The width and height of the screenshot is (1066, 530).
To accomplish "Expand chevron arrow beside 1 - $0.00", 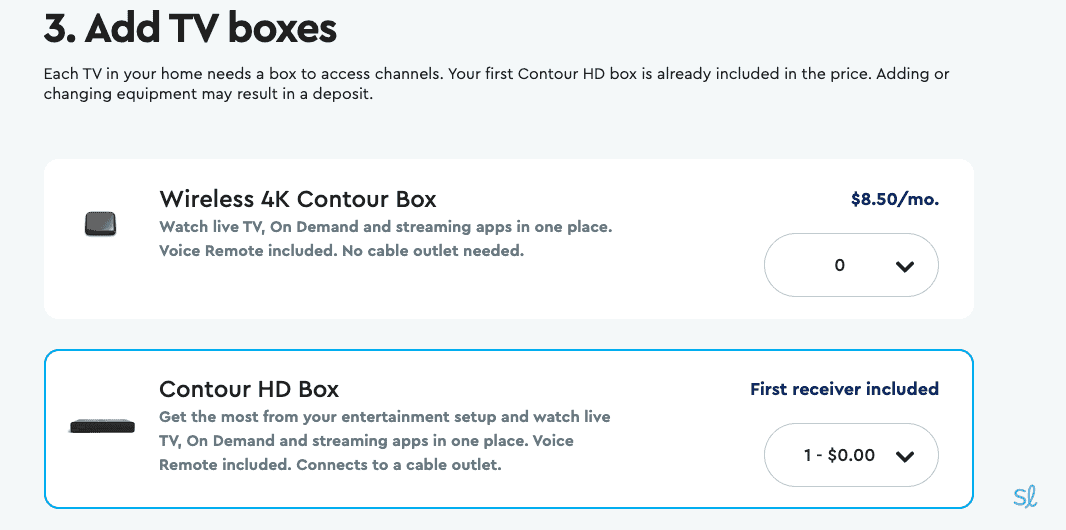I will (x=905, y=456).
